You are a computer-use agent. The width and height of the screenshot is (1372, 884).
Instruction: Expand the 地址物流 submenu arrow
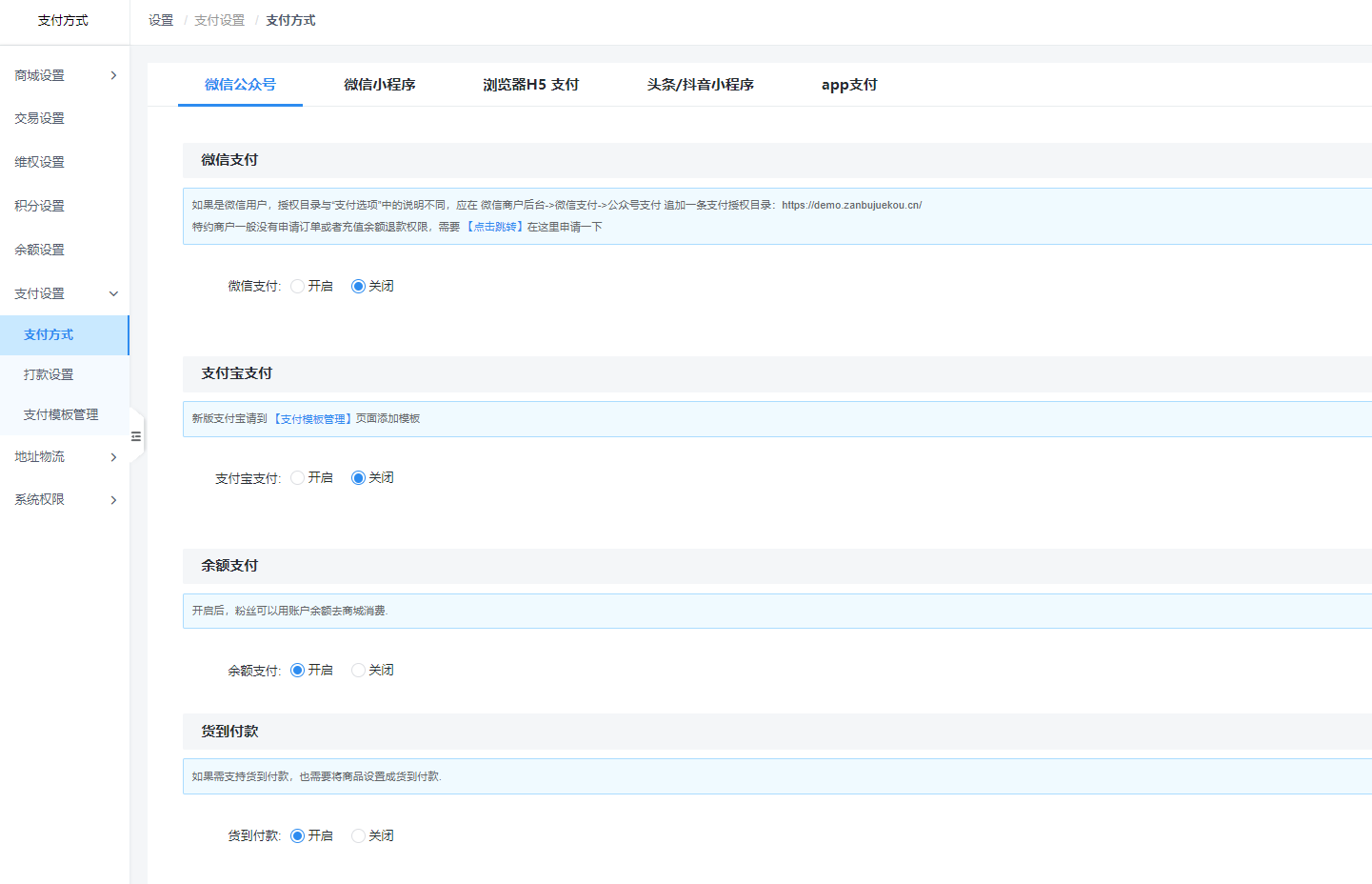[113, 457]
